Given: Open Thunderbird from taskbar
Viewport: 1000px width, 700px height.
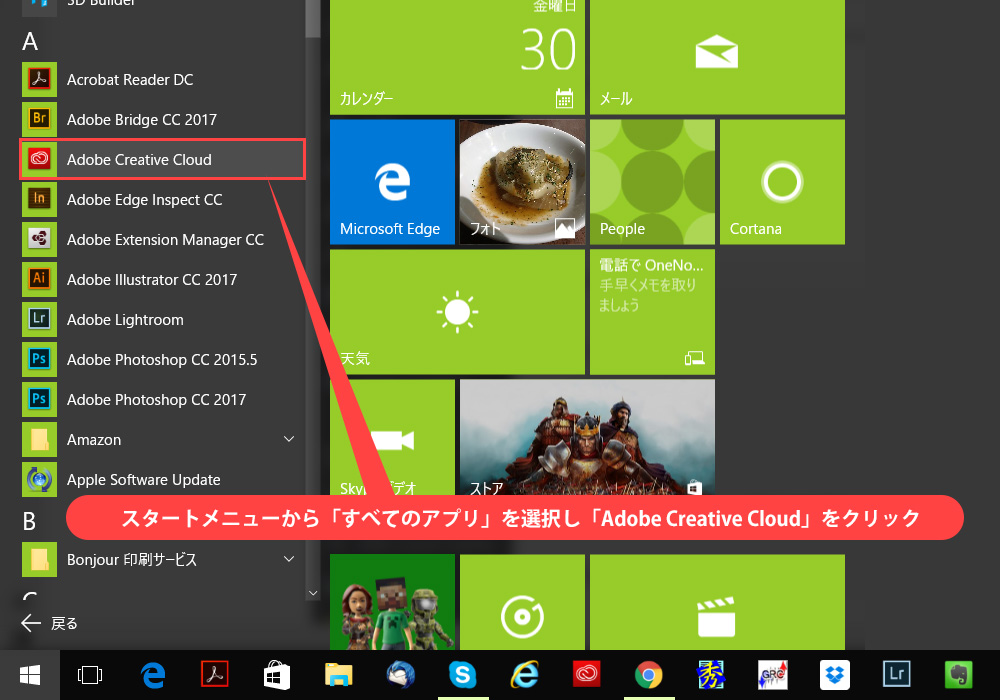Looking at the screenshot, I should (401, 675).
